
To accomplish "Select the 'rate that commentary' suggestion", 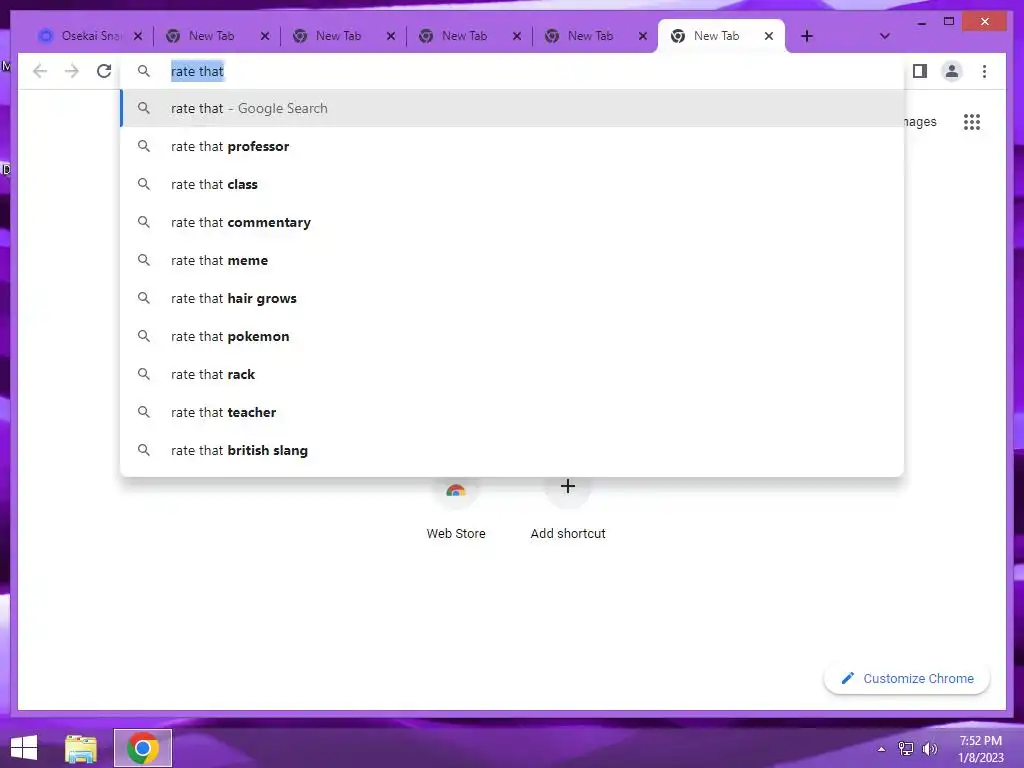I will pyautogui.click(x=513, y=222).
